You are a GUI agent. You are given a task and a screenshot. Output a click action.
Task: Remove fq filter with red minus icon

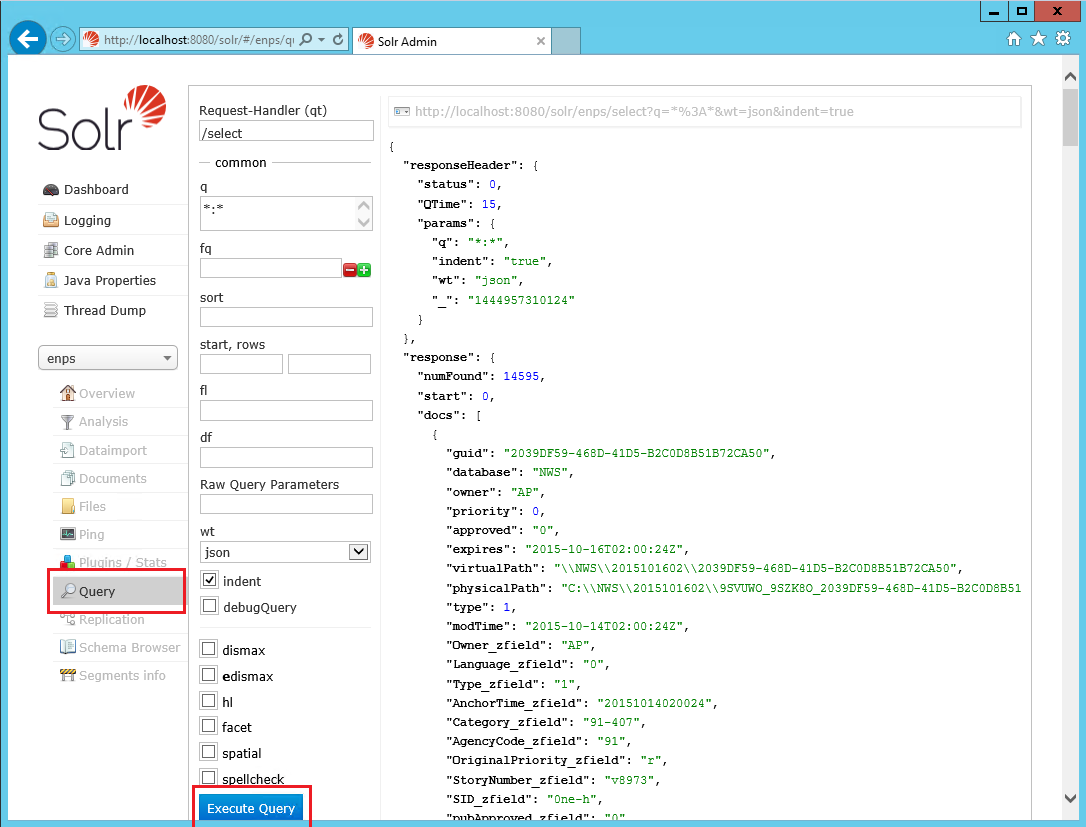350,270
